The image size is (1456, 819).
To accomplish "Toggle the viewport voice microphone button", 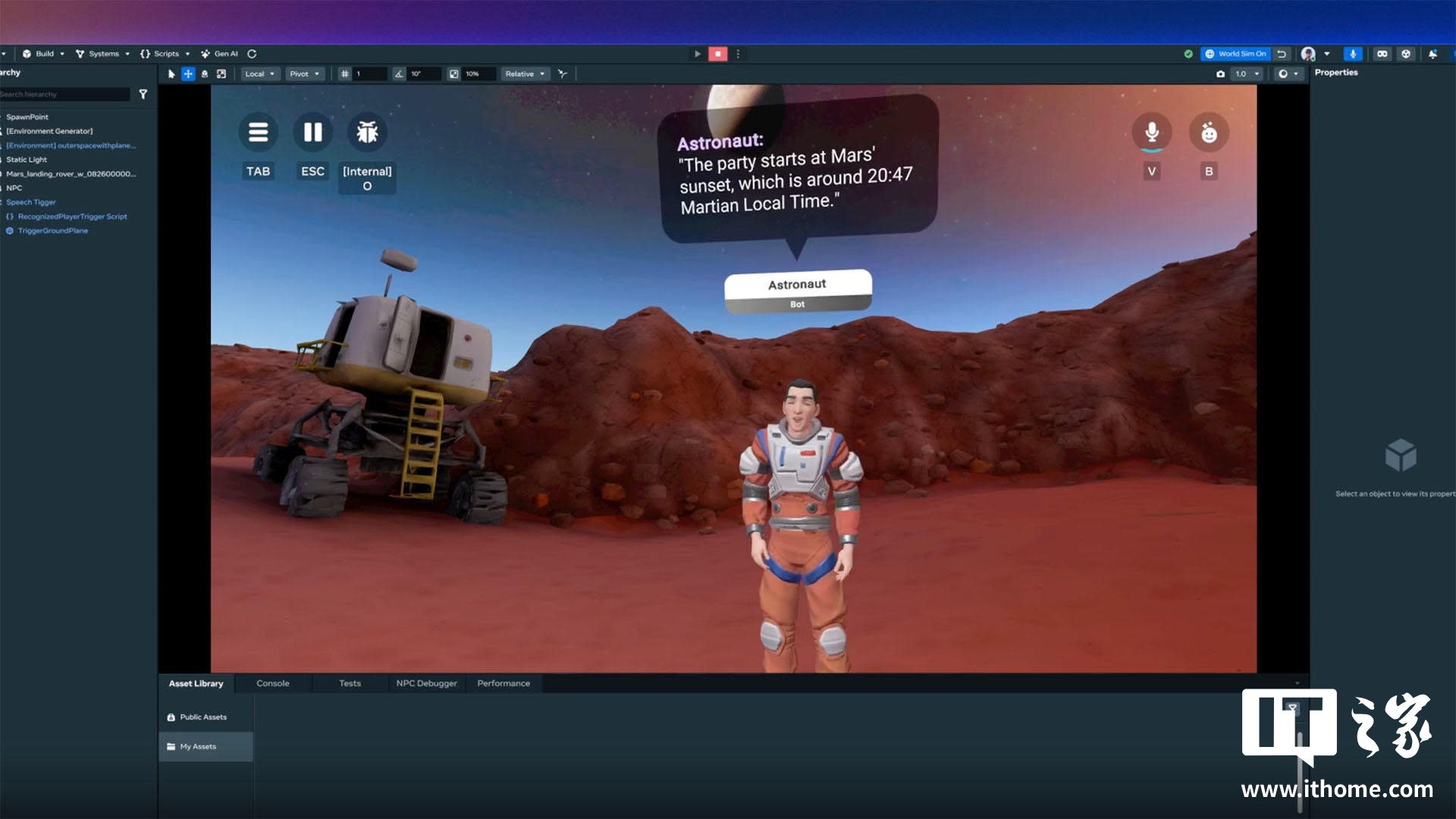I will (x=1151, y=133).
